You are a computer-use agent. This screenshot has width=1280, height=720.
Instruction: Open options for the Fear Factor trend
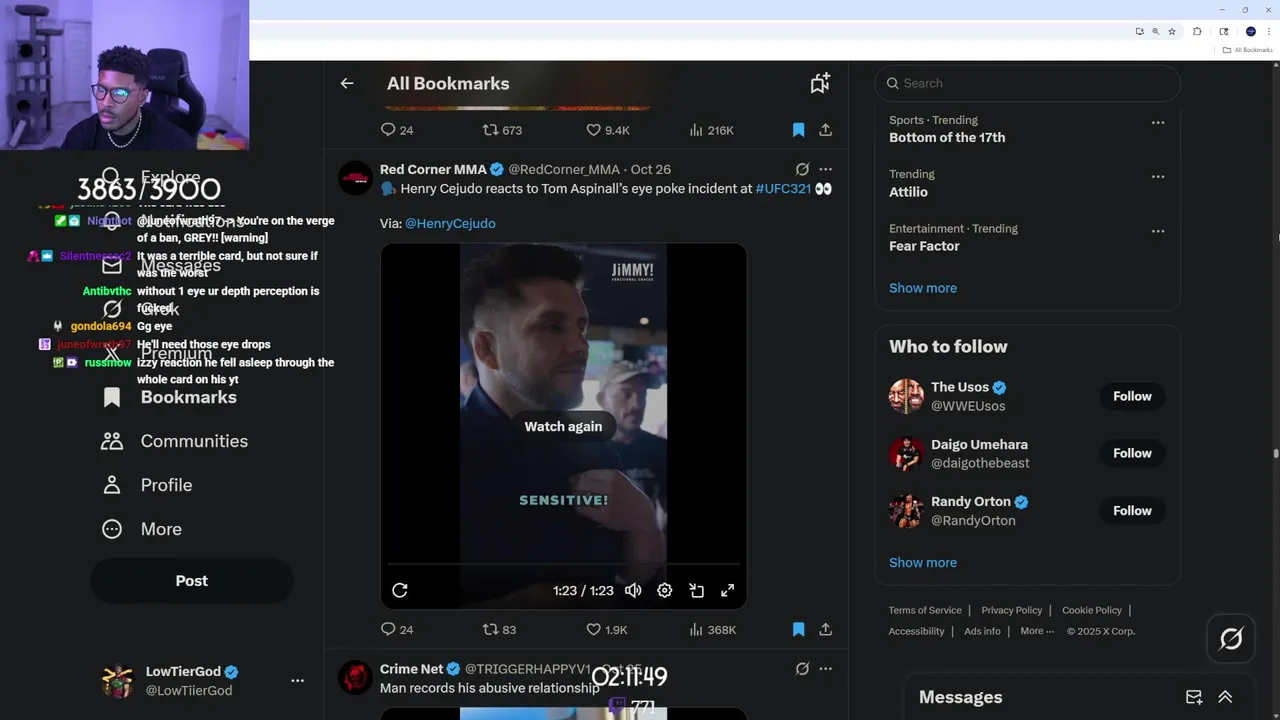(x=1158, y=231)
